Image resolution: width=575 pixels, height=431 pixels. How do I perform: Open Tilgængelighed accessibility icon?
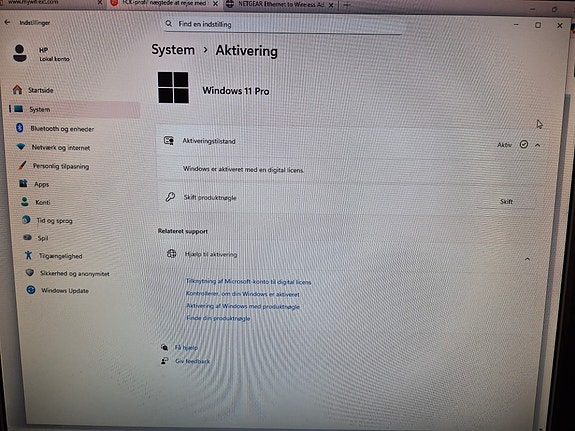(28, 255)
